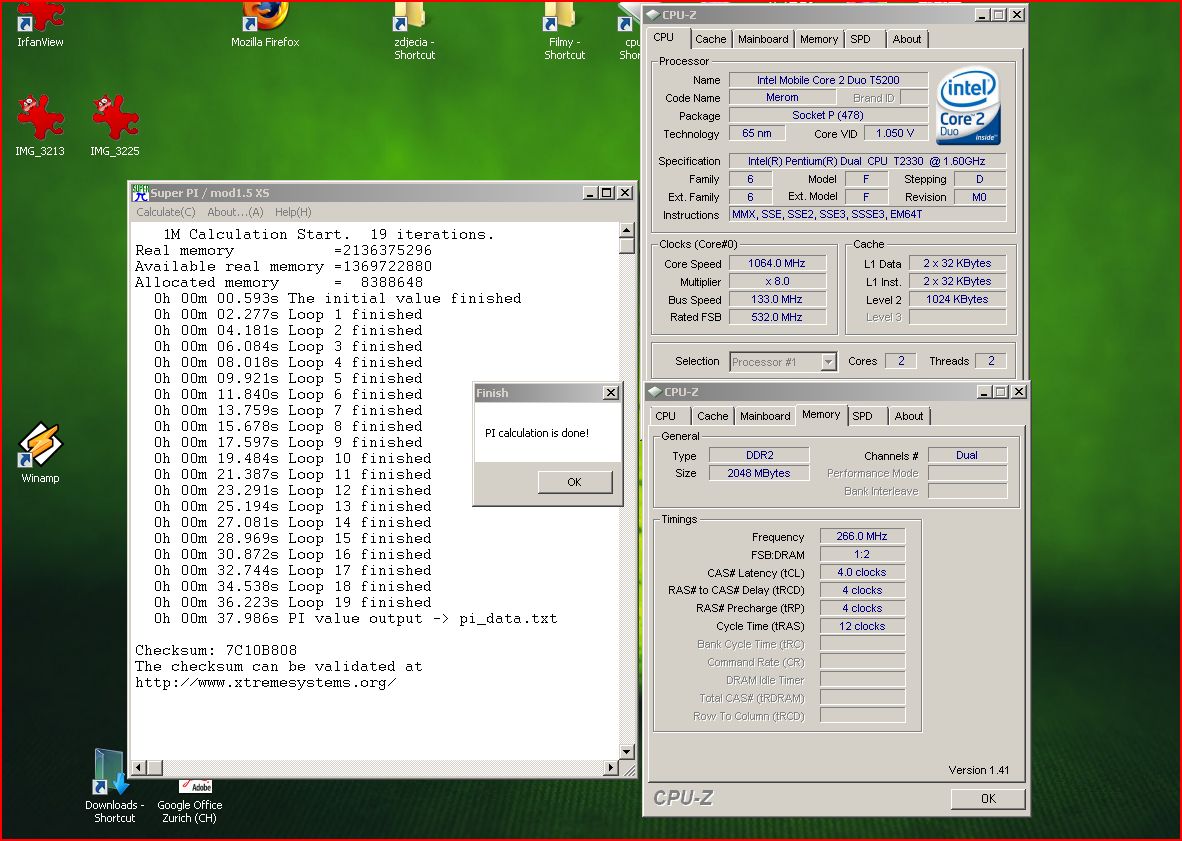Click the Level 2 cache value 1024 KBytes
The image size is (1182, 841).
[x=957, y=299]
